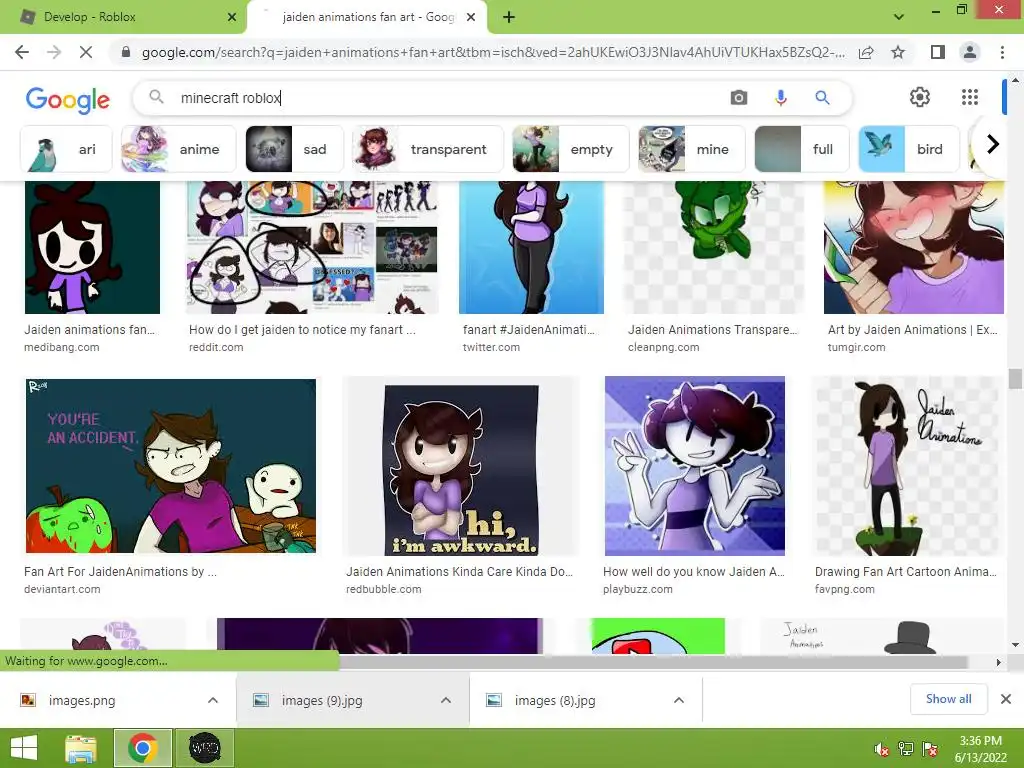The width and height of the screenshot is (1024, 768).
Task: Open the medibang Jaiden fan art thumbnail
Action: click(92, 248)
